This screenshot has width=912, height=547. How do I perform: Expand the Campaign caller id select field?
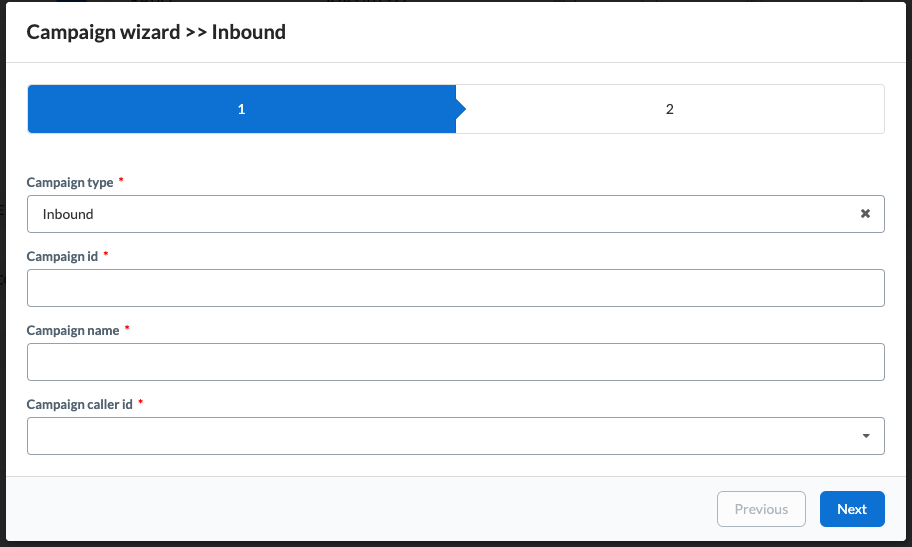click(455, 436)
